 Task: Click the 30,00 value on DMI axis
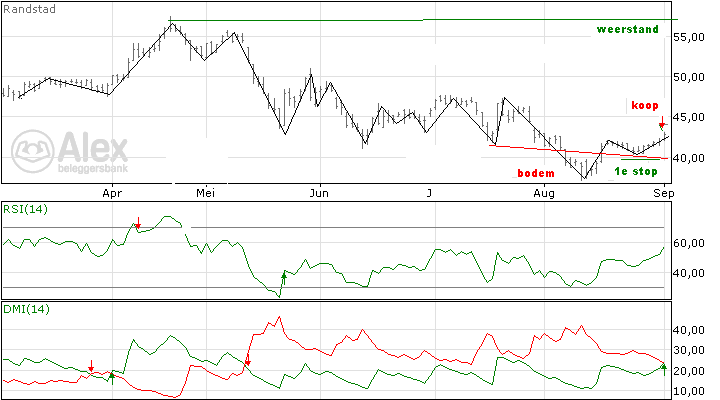(x=689, y=350)
